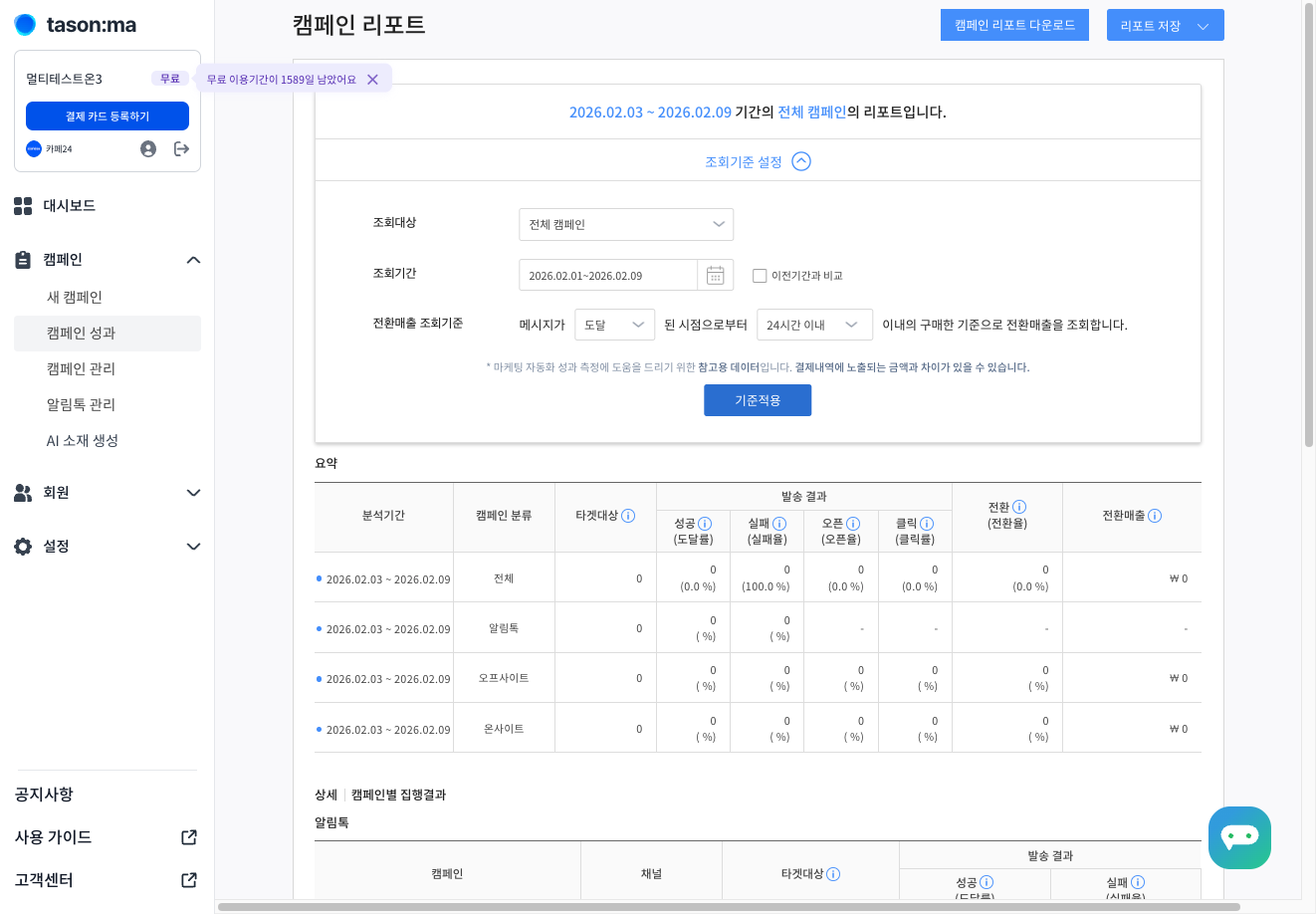This screenshot has height=914, width=1316.
Task: Enable 이전기간과 비교 checkbox
Action: tap(760, 276)
